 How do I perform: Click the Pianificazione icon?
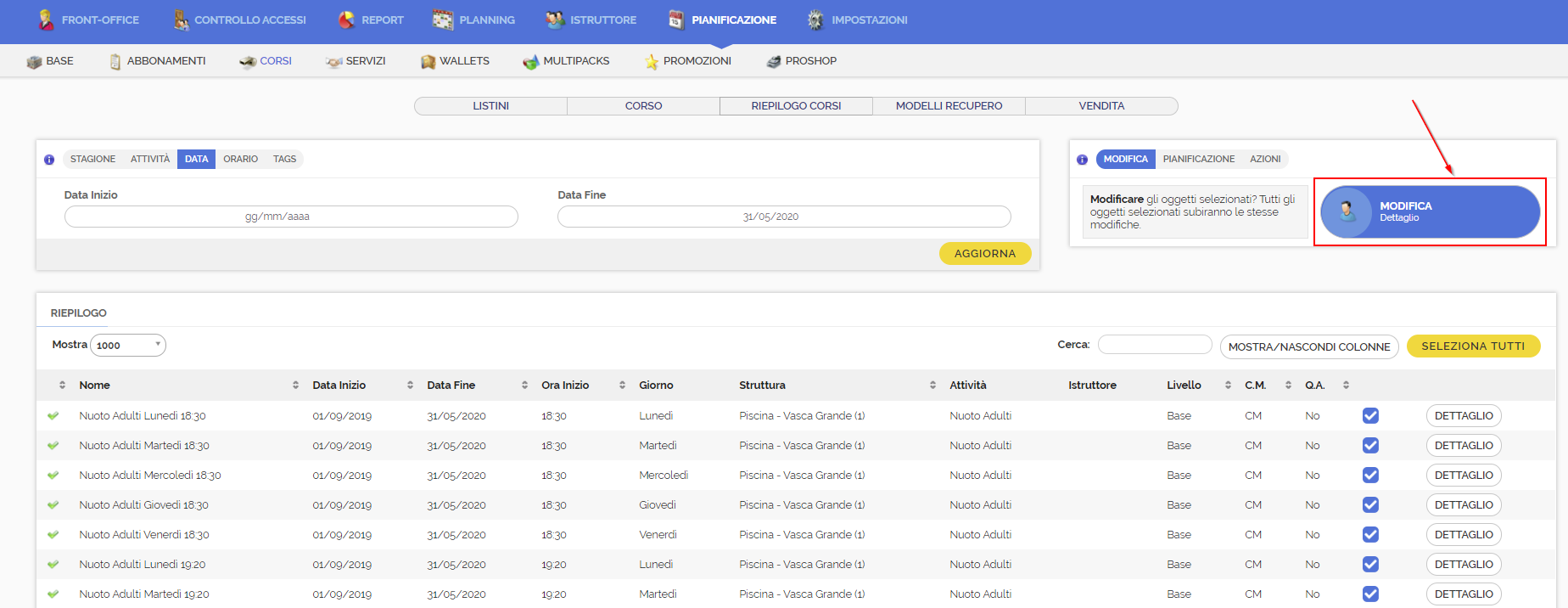pyautogui.click(x=676, y=20)
